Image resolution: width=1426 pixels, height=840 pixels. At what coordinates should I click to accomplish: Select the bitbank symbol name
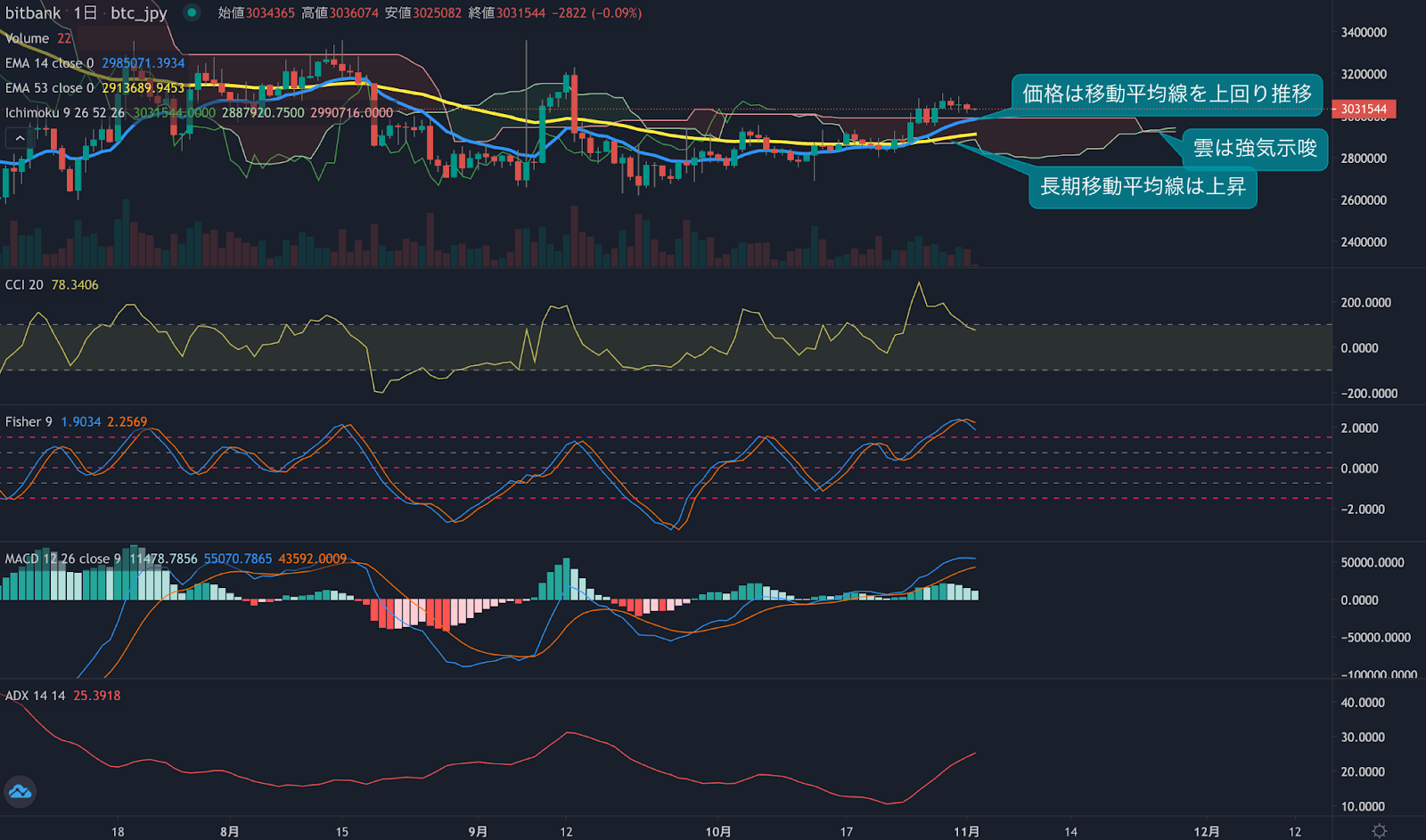point(33,12)
